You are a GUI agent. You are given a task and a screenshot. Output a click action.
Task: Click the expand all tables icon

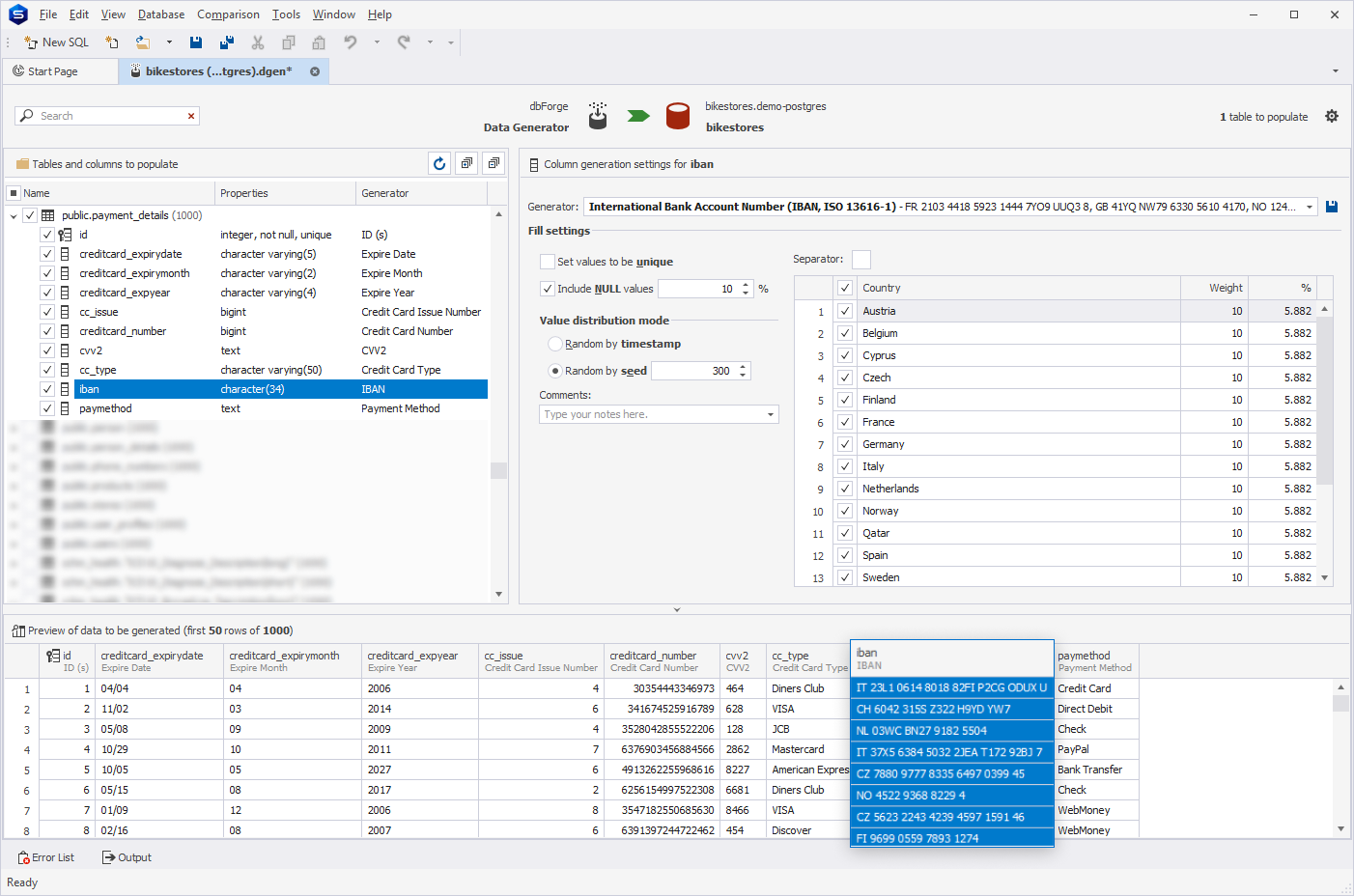click(x=466, y=164)
